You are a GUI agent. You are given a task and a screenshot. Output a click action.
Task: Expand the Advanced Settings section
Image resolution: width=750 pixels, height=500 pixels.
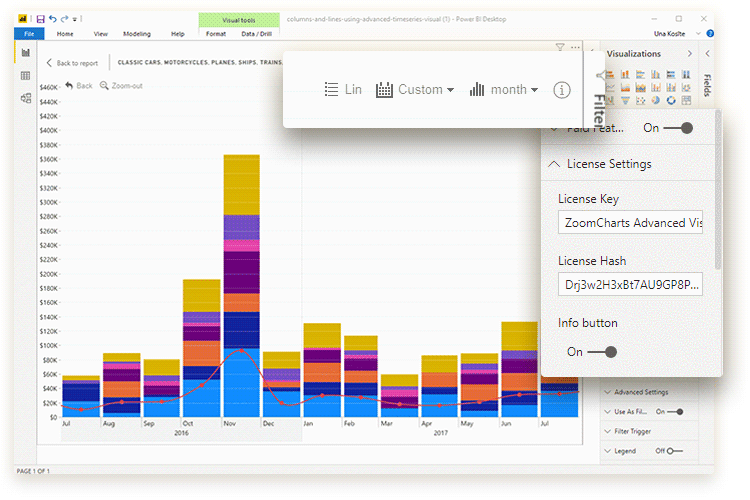[x=607, y=392]
